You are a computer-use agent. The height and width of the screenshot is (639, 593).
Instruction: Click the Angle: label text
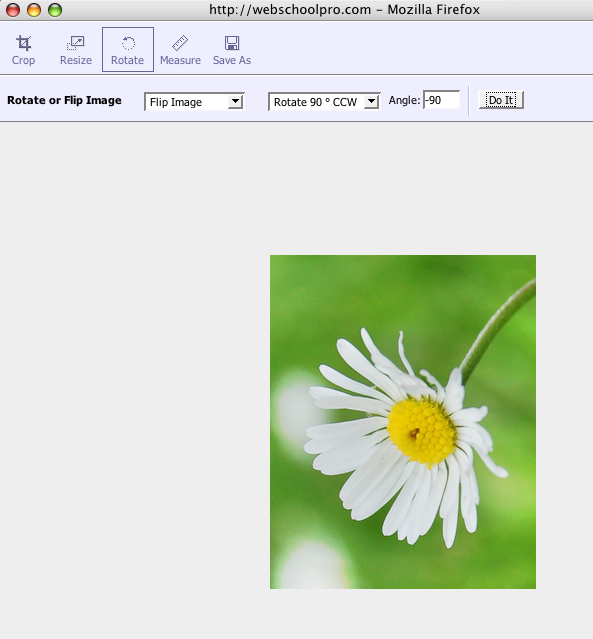[x=404, y=101]
